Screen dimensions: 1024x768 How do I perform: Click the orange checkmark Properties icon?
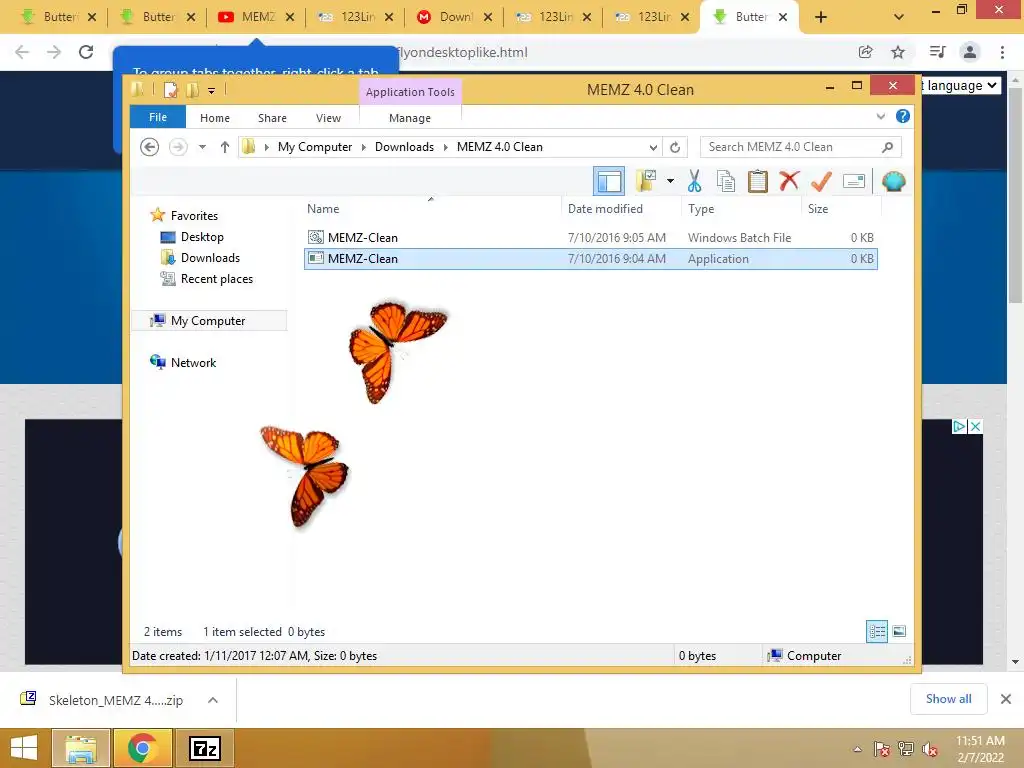coord(821,181)
